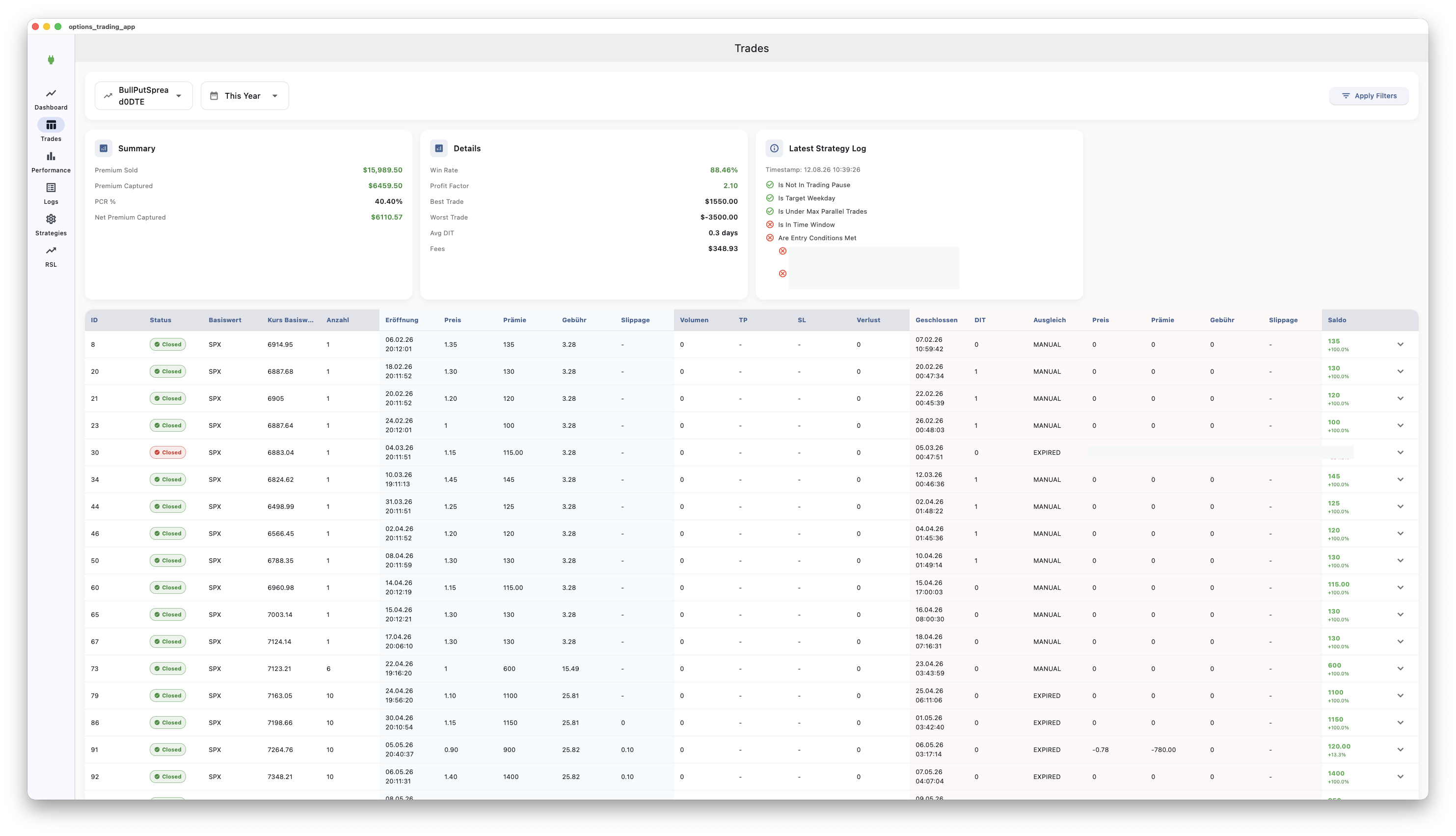Click the Saldo column header

pyautogui.click(x=1337, y=320)
